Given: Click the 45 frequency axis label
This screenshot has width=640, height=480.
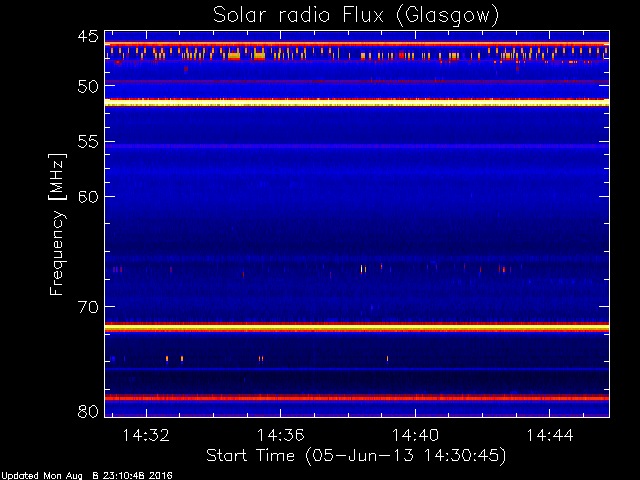Looking at the screenshot, I should [88, 36].
